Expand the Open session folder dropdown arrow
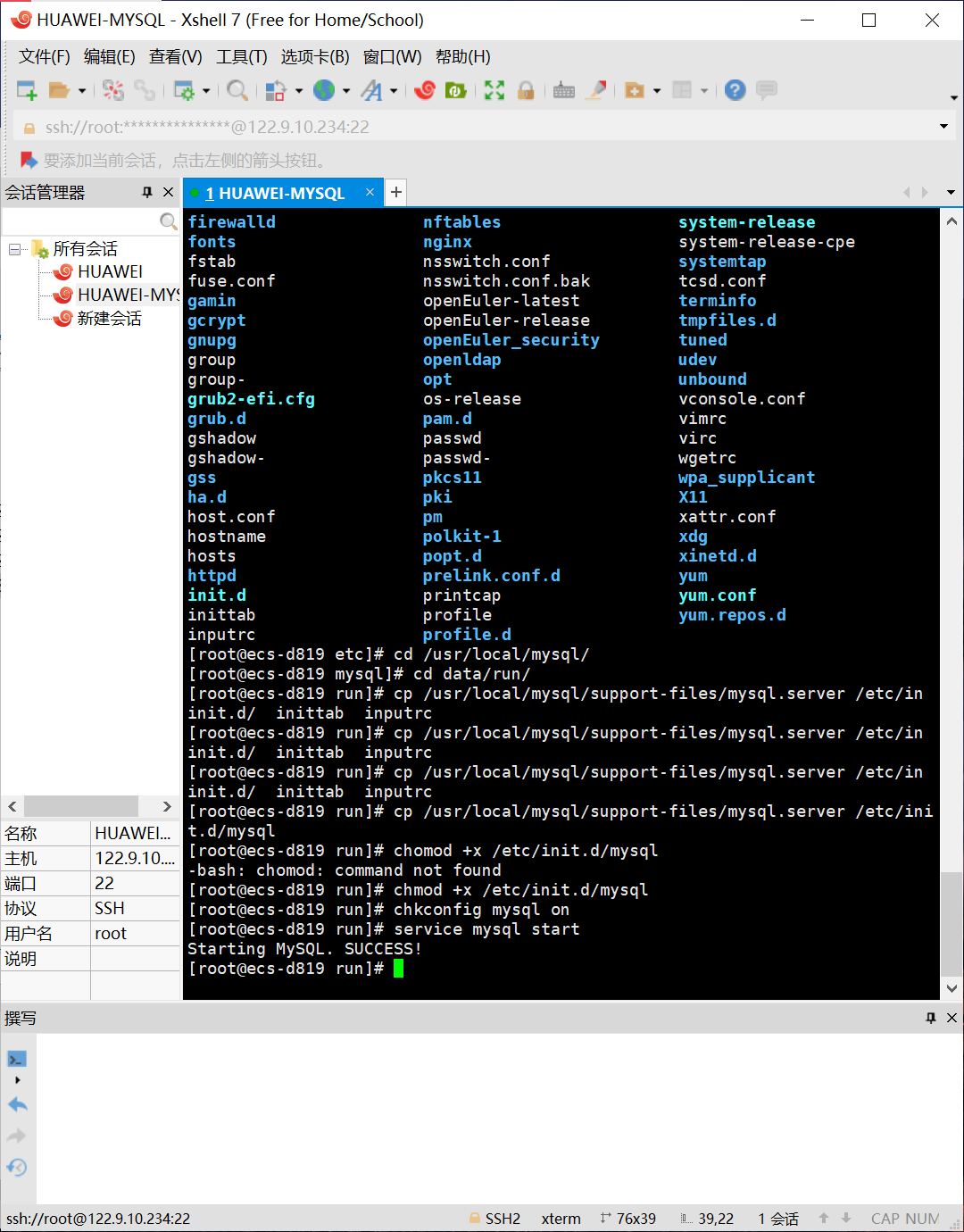This screenshot has width=964, height=1232. (82, 90)
